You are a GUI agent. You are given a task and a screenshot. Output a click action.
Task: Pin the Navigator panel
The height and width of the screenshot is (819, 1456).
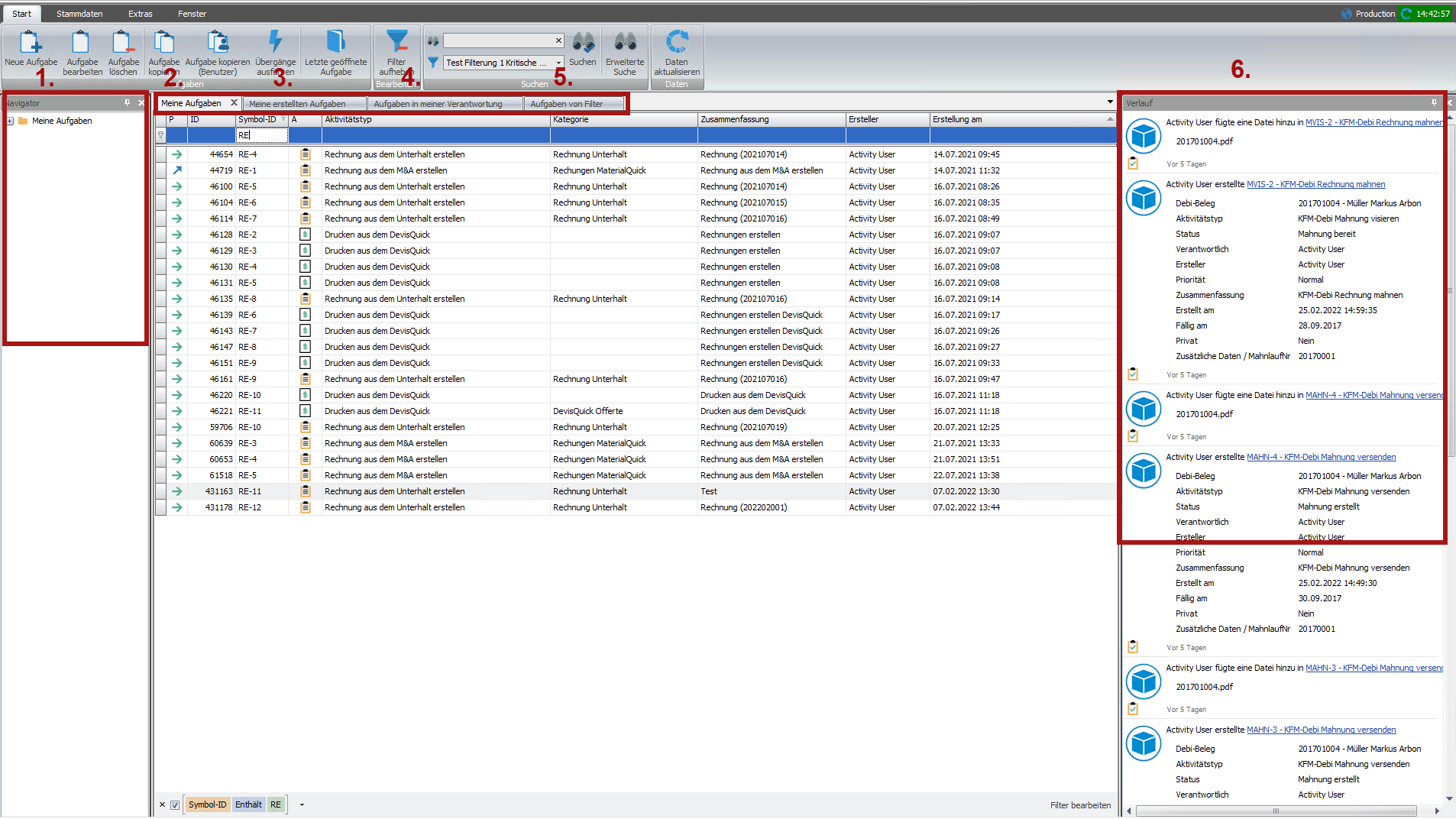click(127, 102)
